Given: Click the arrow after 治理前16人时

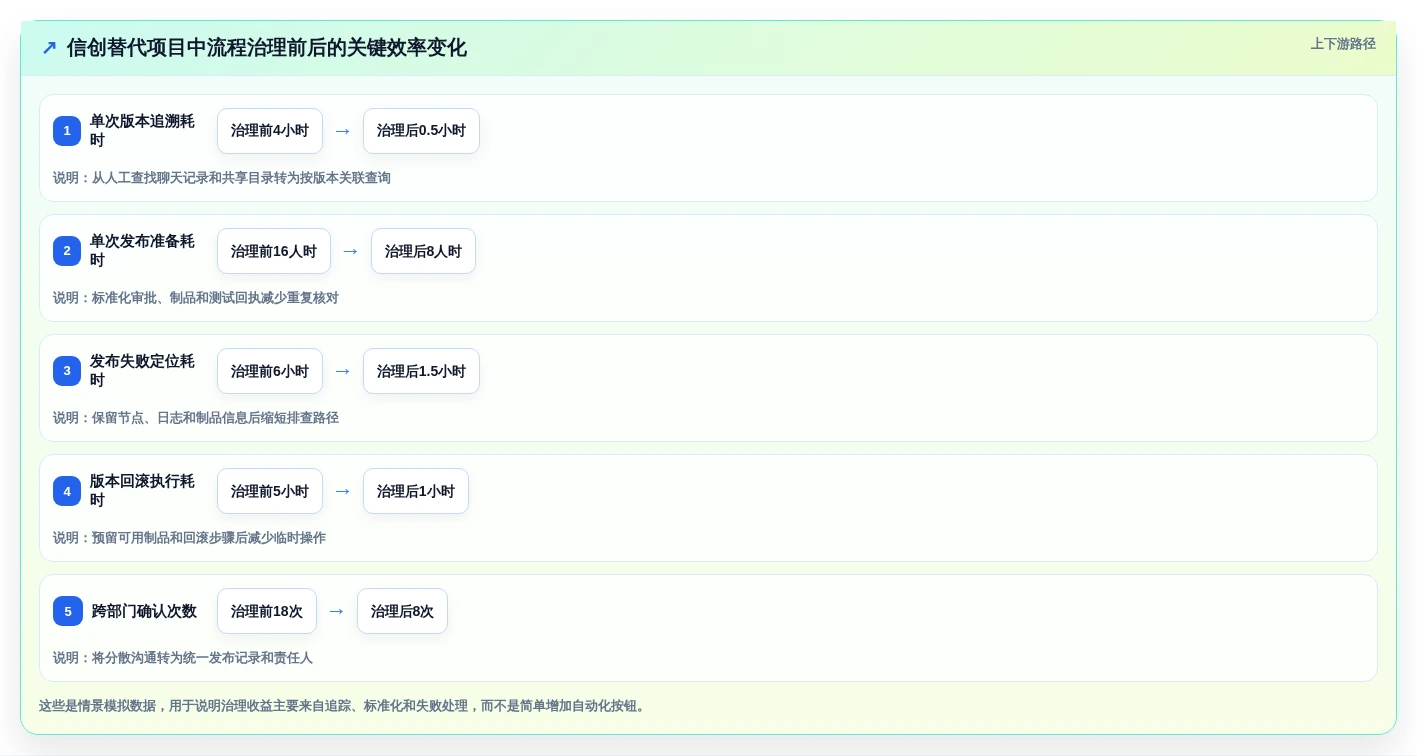Looking at the screenshot, I should click(x=351, y=251).
